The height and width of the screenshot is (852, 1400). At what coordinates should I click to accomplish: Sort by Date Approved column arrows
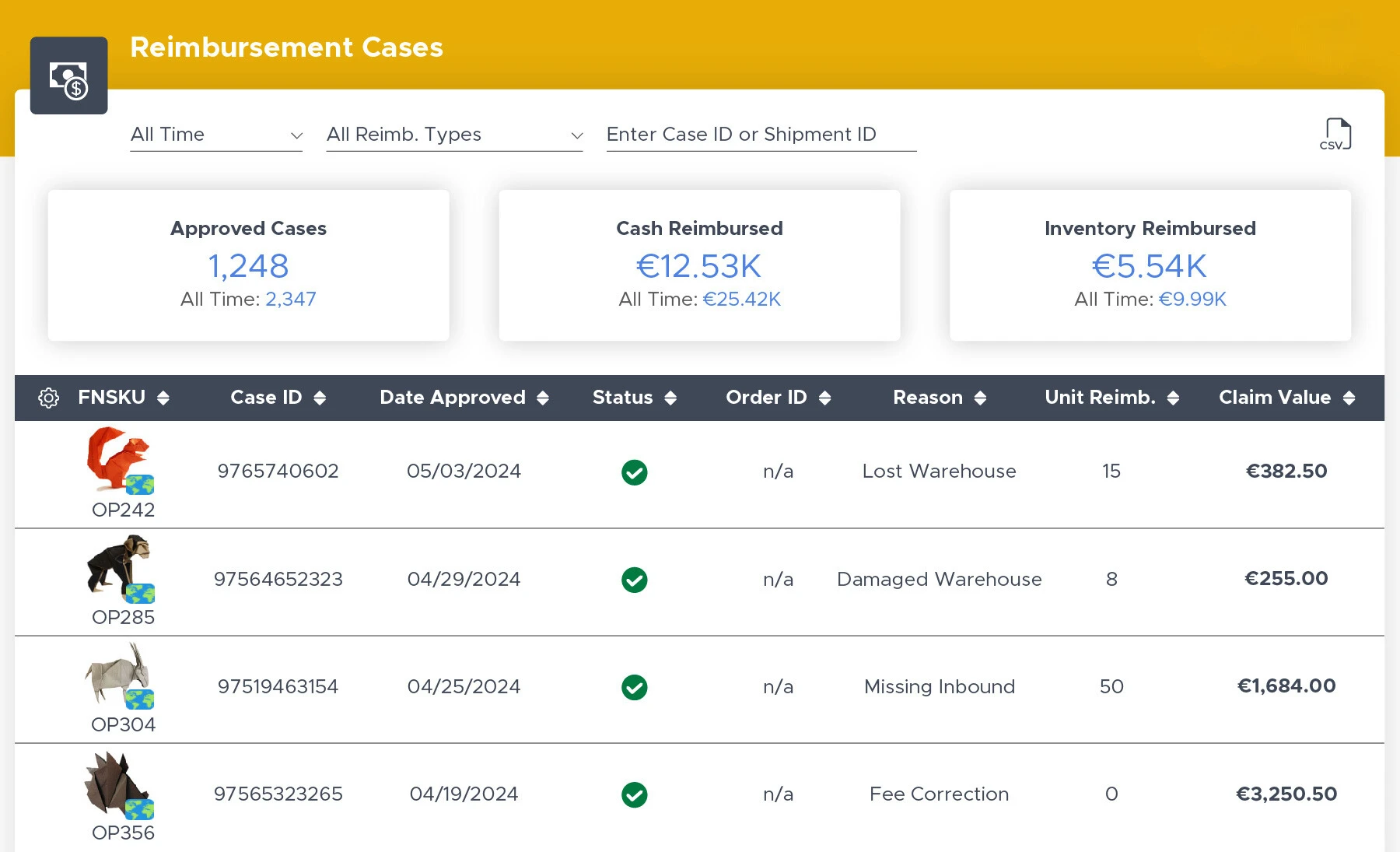[x=543, y=398]
